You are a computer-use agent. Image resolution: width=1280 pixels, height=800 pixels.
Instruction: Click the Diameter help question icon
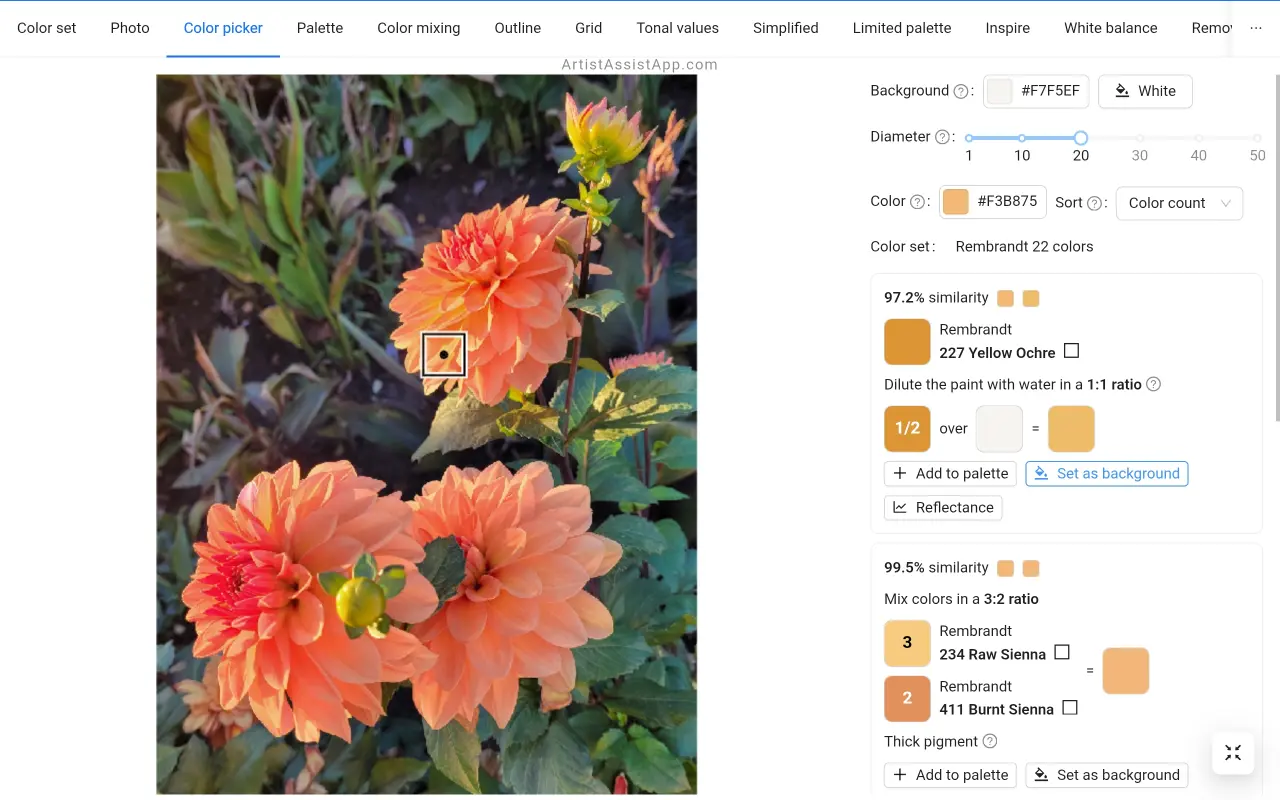(x=943, y=137)
